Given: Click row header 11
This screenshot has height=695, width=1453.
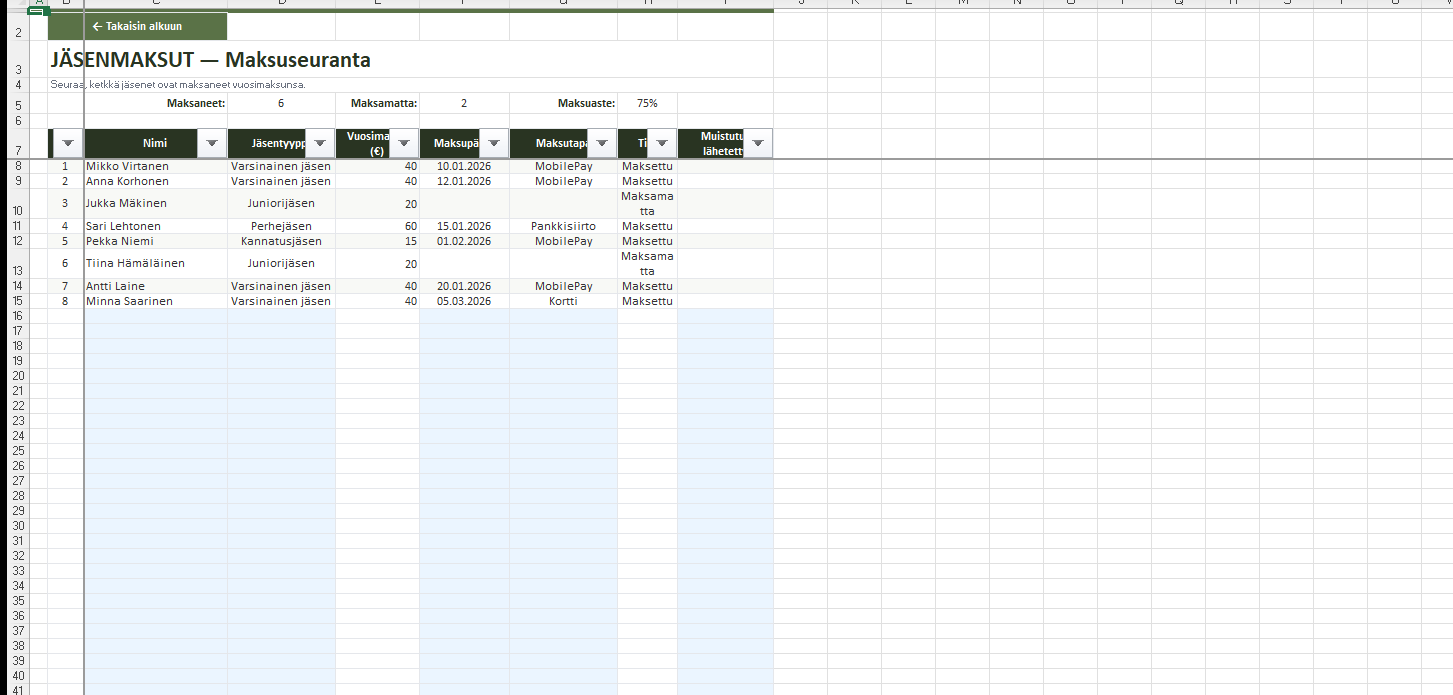Looking at the screenshot, I should tap(18, 226).
